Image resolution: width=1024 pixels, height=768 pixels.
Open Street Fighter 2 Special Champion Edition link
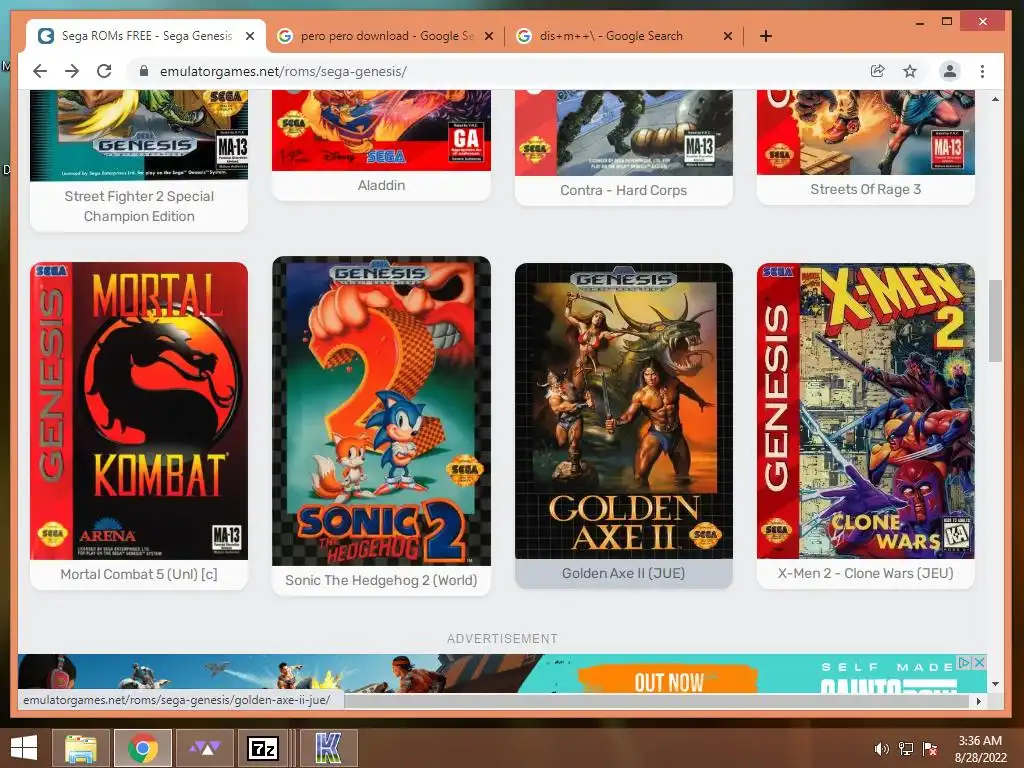click(139, 206)
